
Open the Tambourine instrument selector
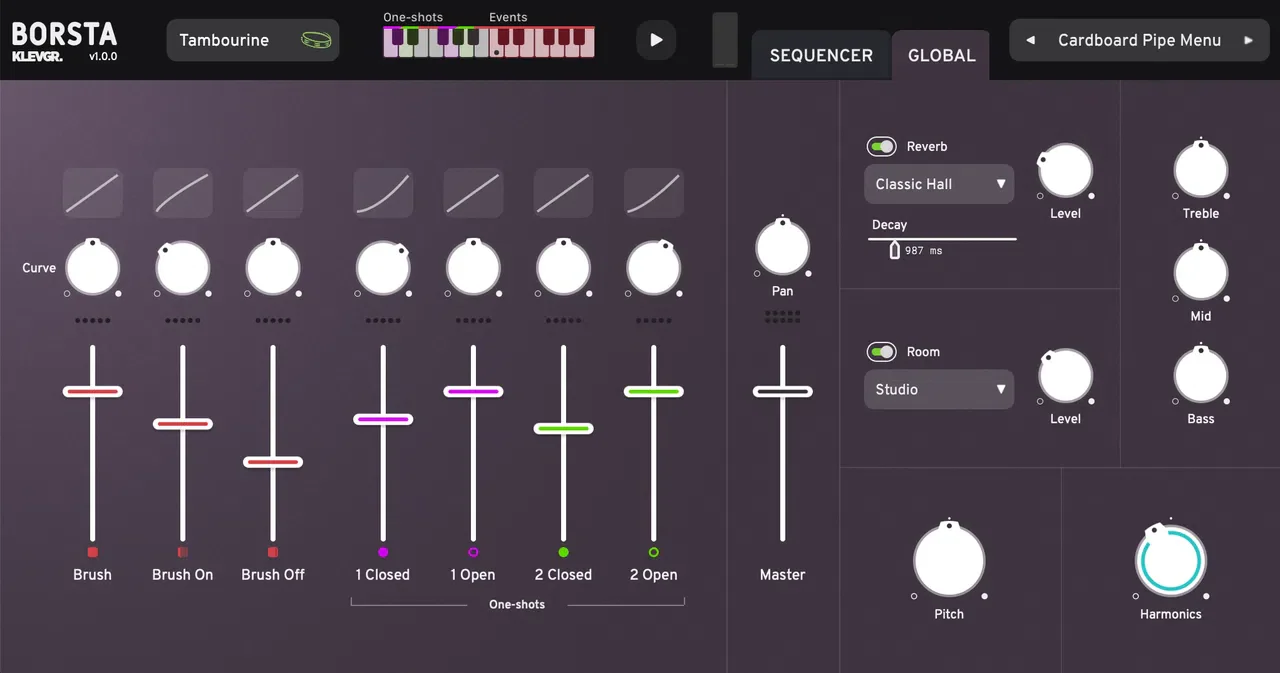[x=253, y=40]
